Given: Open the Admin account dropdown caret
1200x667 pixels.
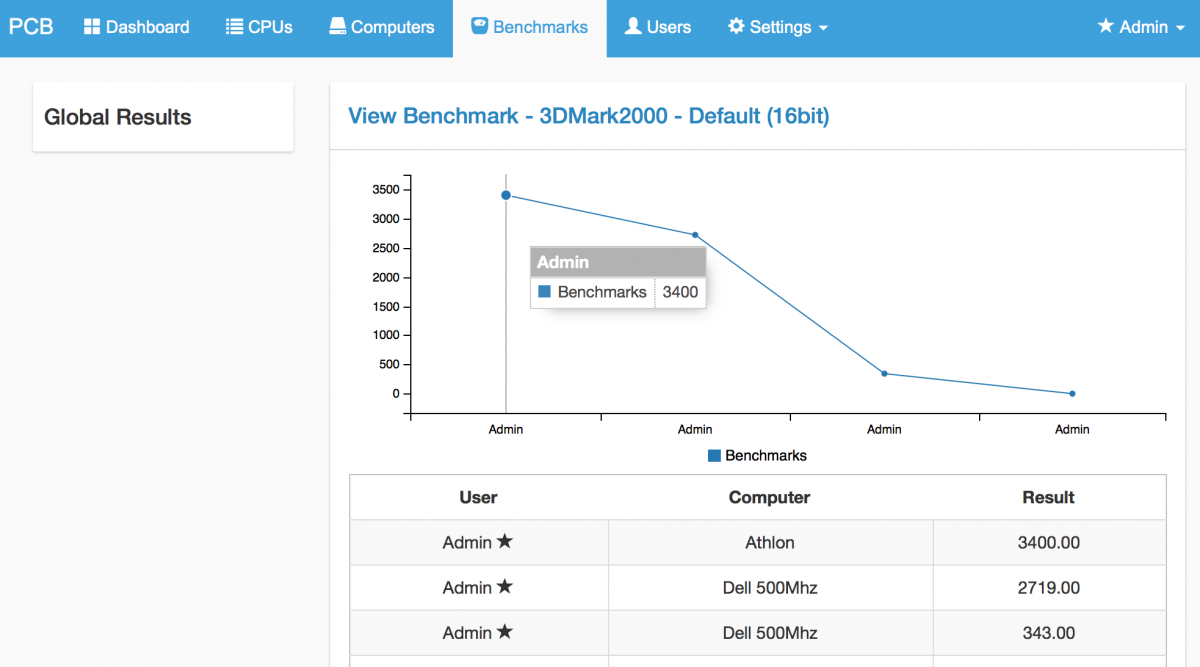Looking at the screenshot, I should (1182, 28).
